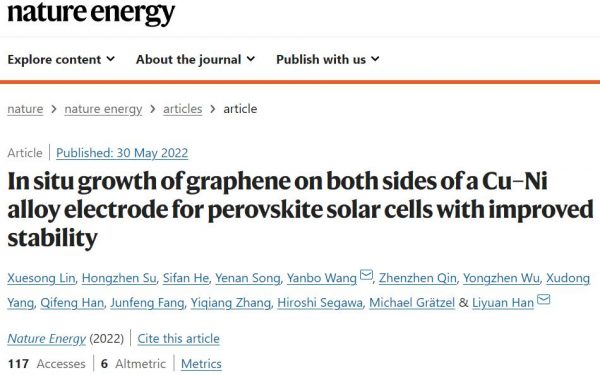Click Nature Energy journal citation link
600x375 pixels.
coord(47,339)
